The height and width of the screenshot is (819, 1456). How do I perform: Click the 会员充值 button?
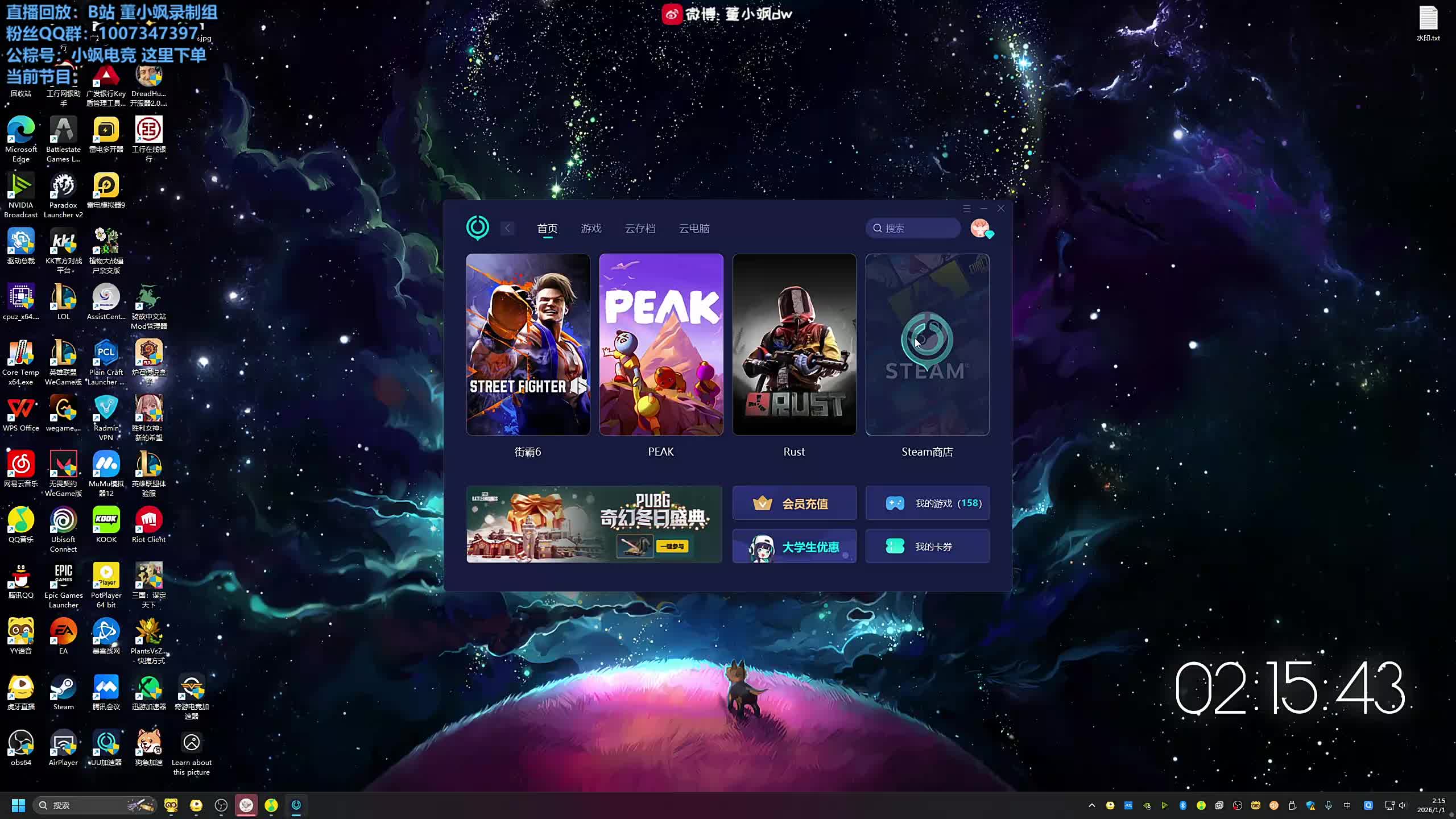pyautogui.click(x=794, y=503)
